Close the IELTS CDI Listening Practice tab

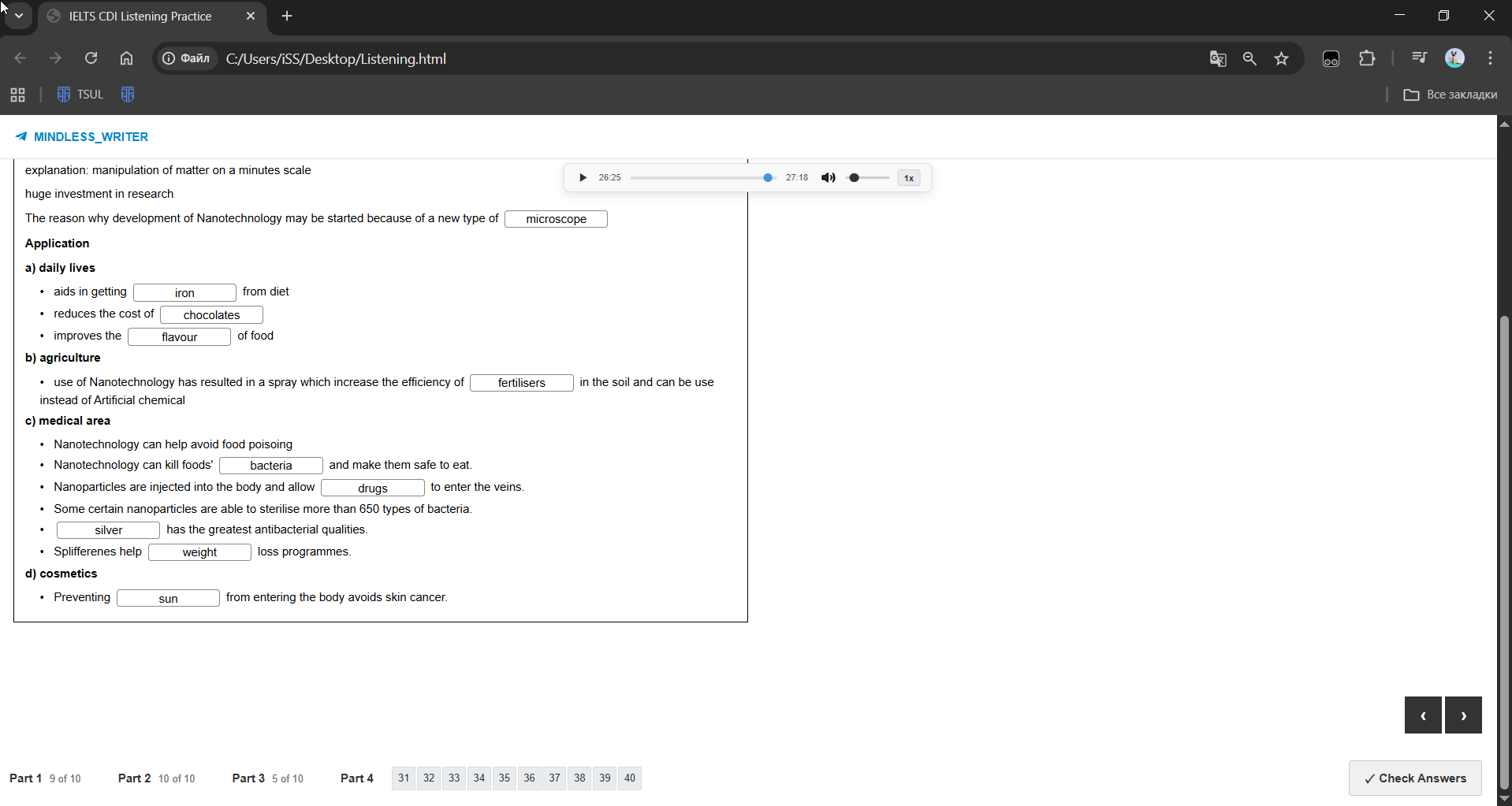click(251, 16)
